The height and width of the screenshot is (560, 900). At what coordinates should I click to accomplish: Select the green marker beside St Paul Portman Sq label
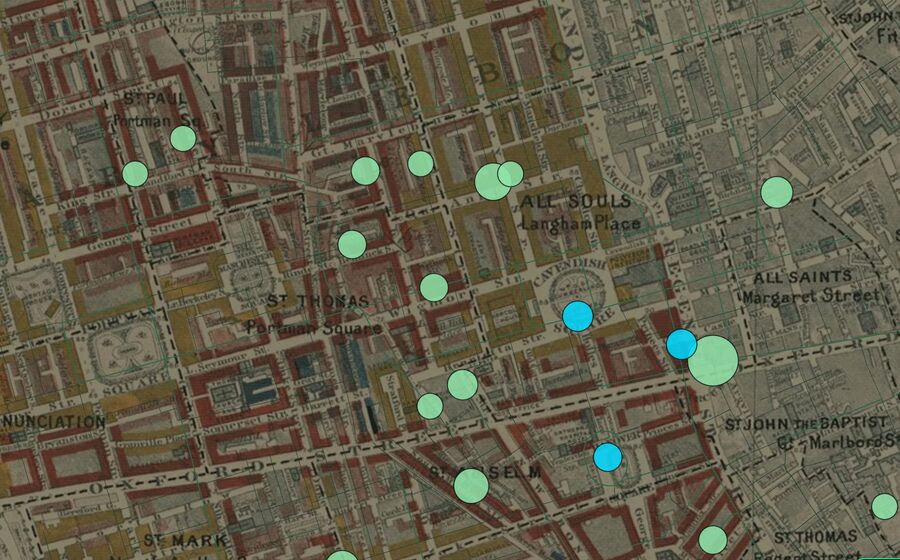(183, 138)
